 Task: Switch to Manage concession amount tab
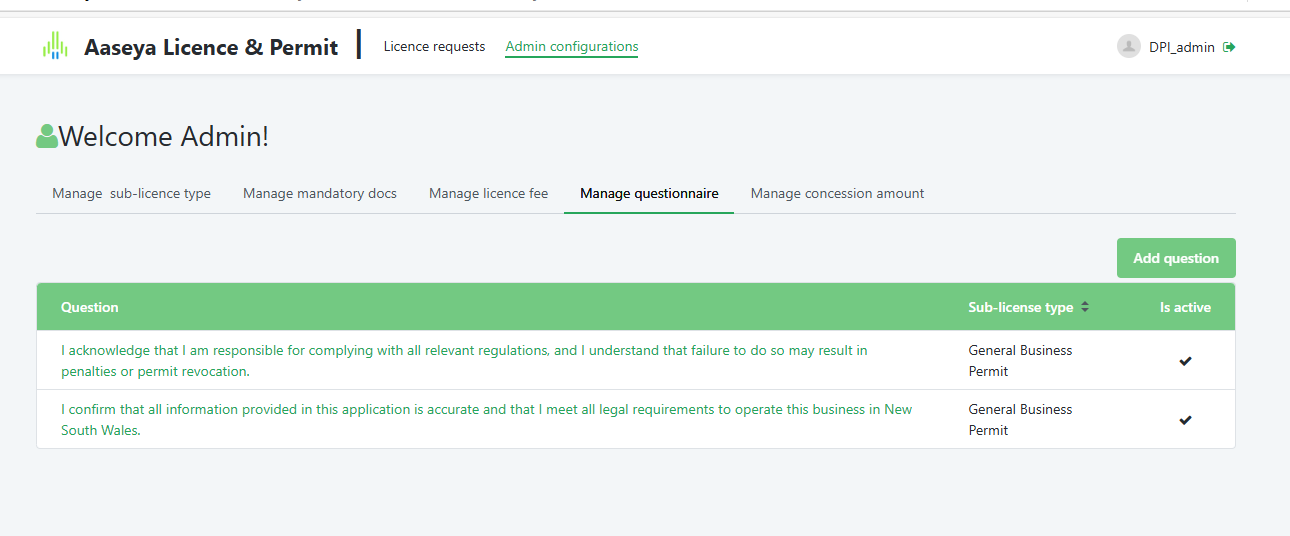[x=837, y=194]
